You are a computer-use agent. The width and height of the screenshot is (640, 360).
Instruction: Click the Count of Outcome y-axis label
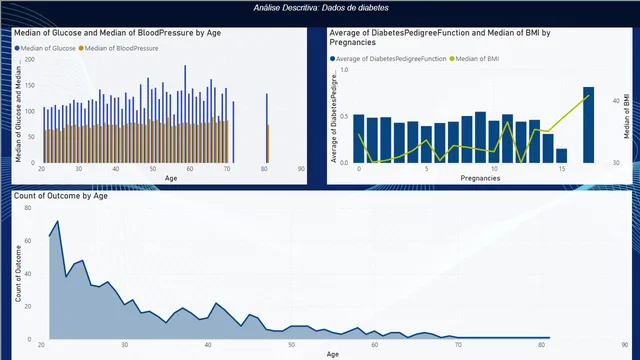18,274
